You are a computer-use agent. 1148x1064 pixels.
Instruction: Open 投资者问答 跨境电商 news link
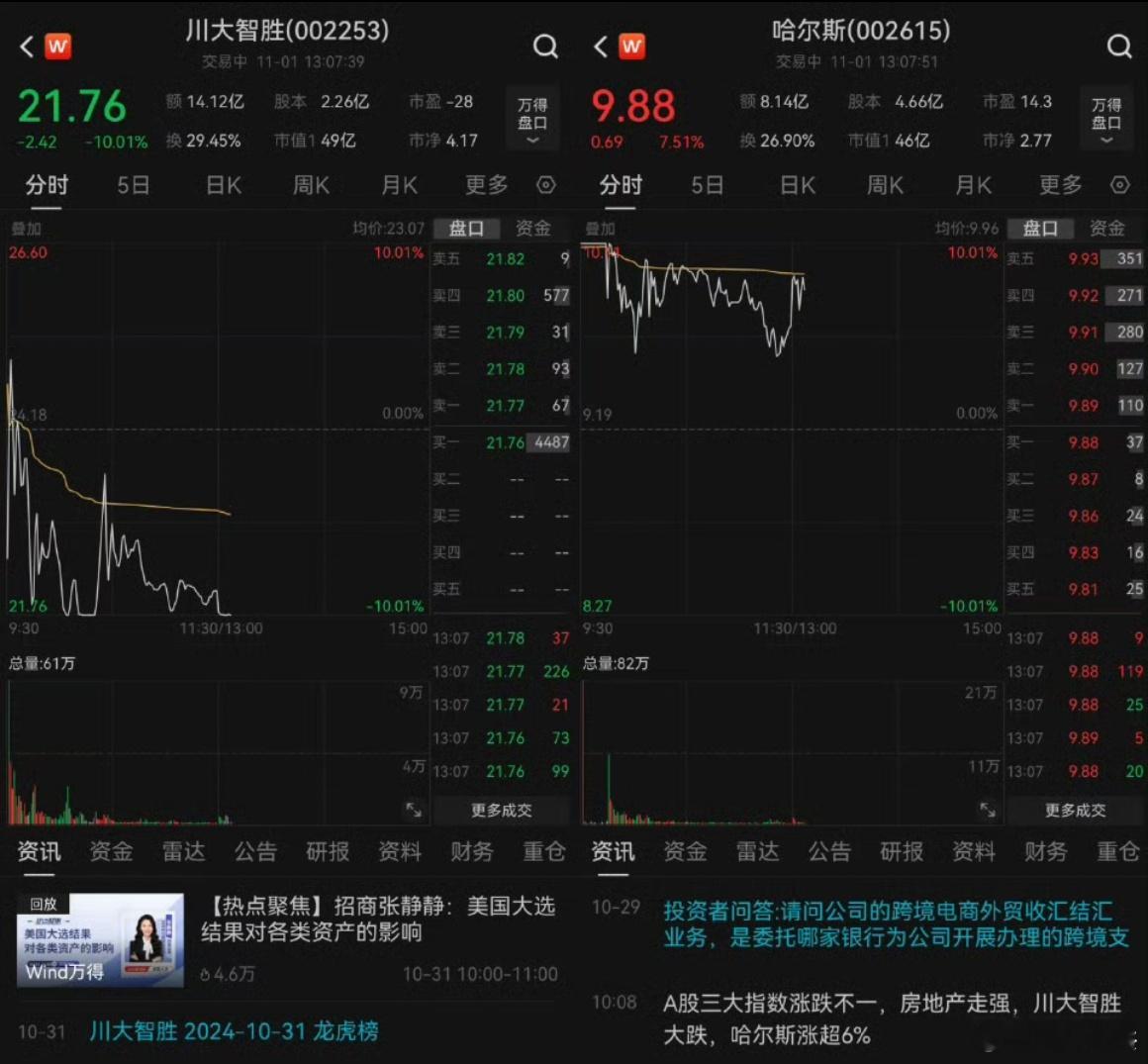897,924
